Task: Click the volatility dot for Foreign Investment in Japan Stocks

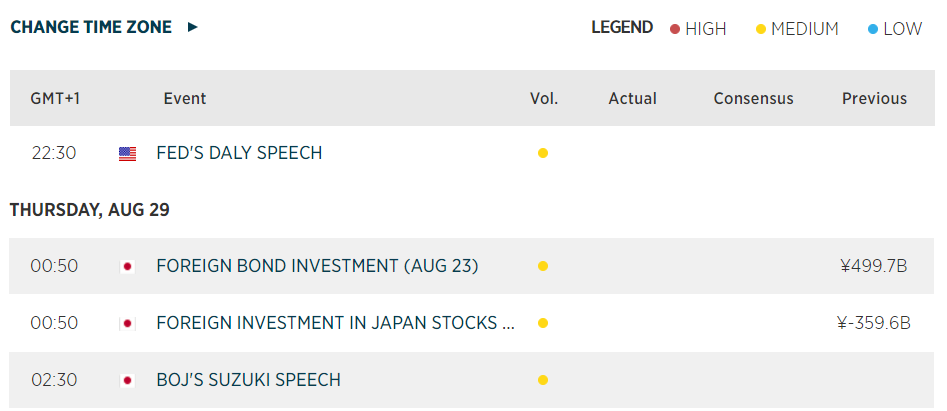Action: (x=543, y=324)
